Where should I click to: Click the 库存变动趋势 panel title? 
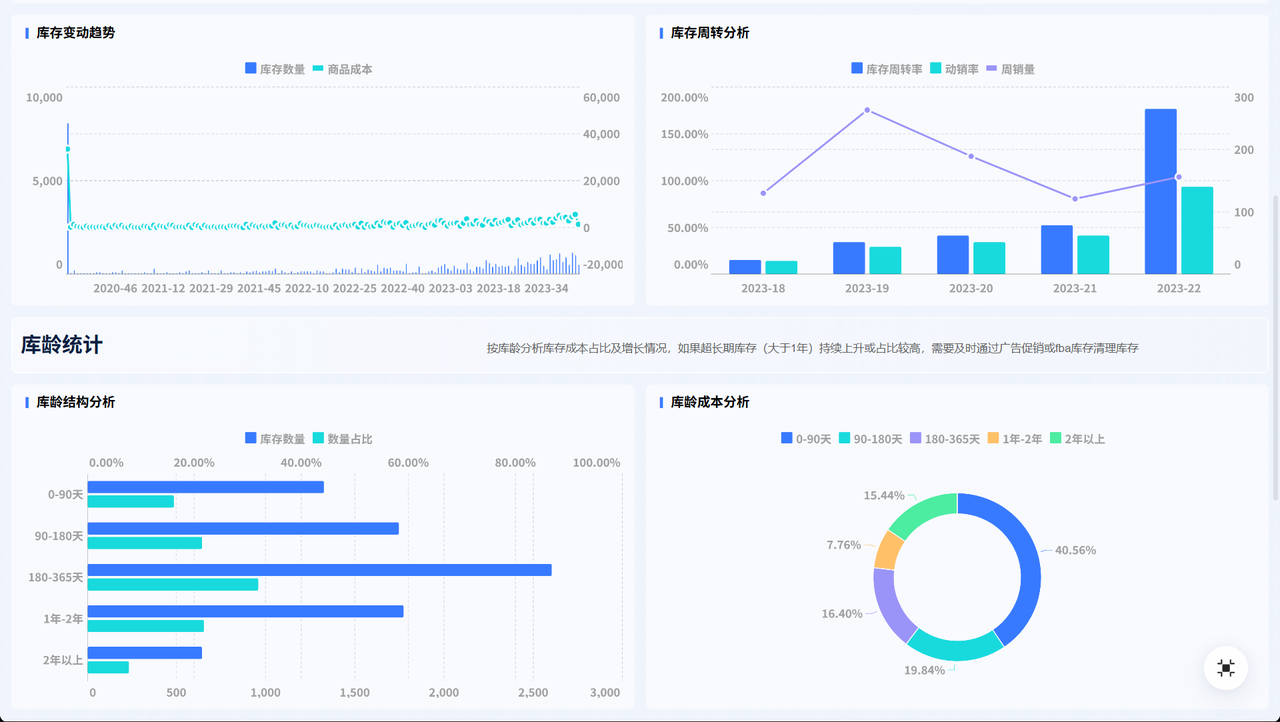pyautogui.click(x=76, y=33)
